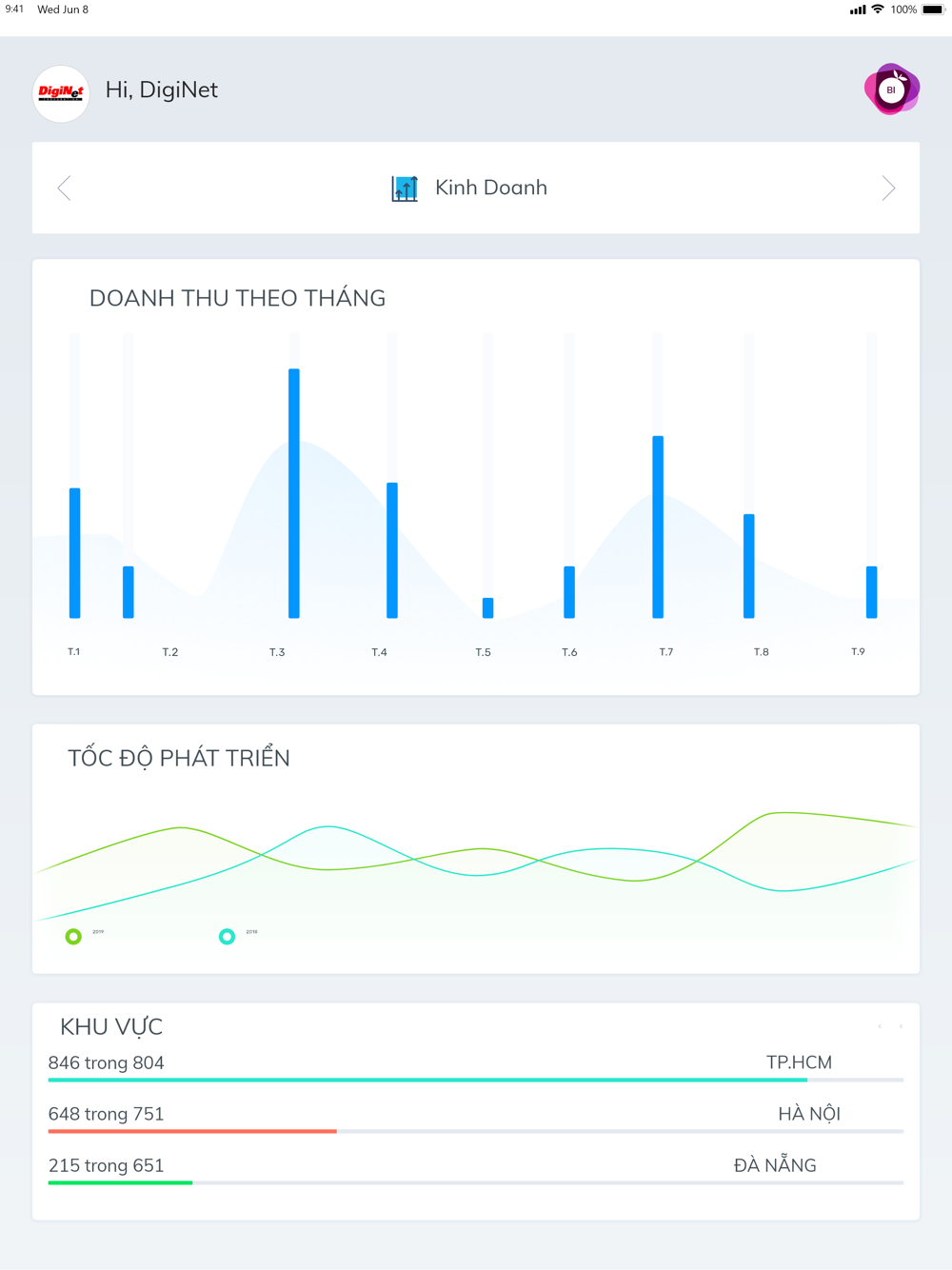Click the TỐC ĐỘ PHÁT TRIỂN heading
Viewport: 952px width, 1270px height.
(179, 758)
